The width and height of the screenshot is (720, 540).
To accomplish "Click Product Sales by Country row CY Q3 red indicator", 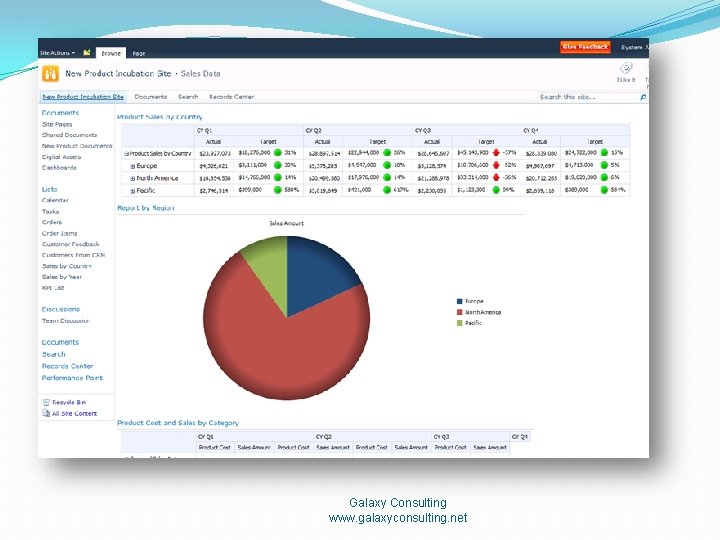I will tap(496, 152).
